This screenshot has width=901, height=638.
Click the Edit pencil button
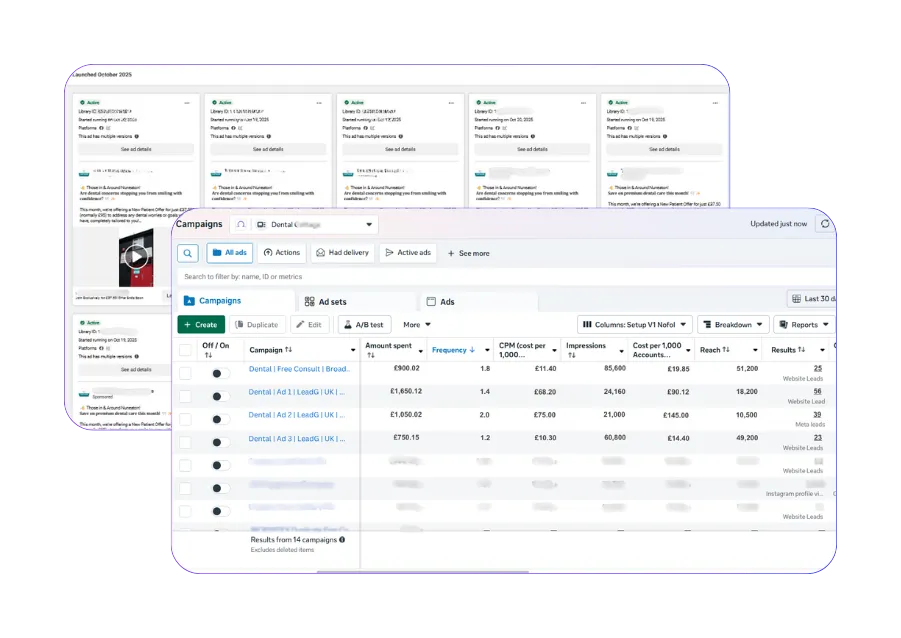[x=309, y=325]
